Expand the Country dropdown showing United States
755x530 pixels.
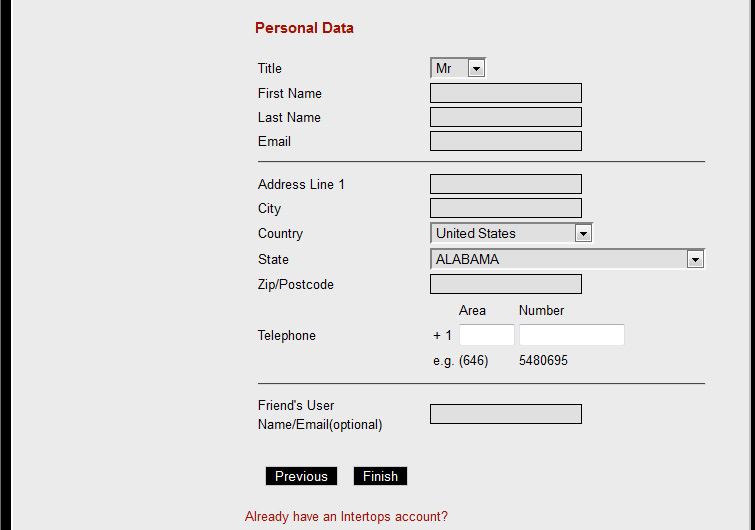point(511,233)
